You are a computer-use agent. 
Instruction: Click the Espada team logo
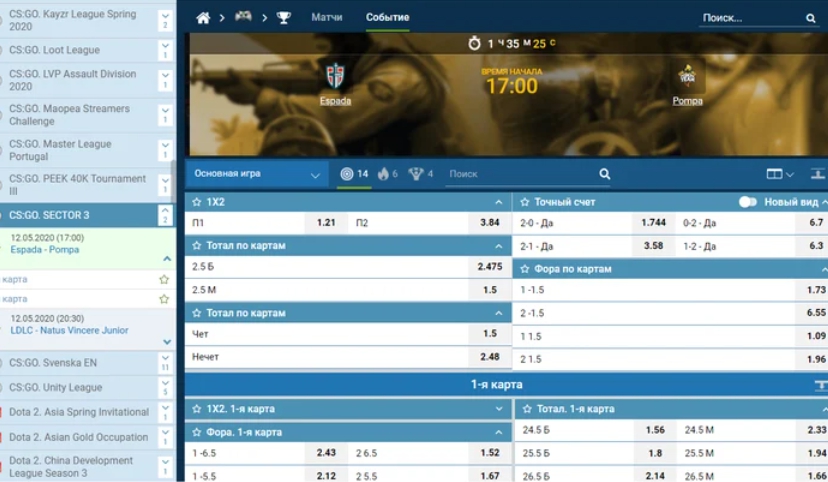pos(335,76)
